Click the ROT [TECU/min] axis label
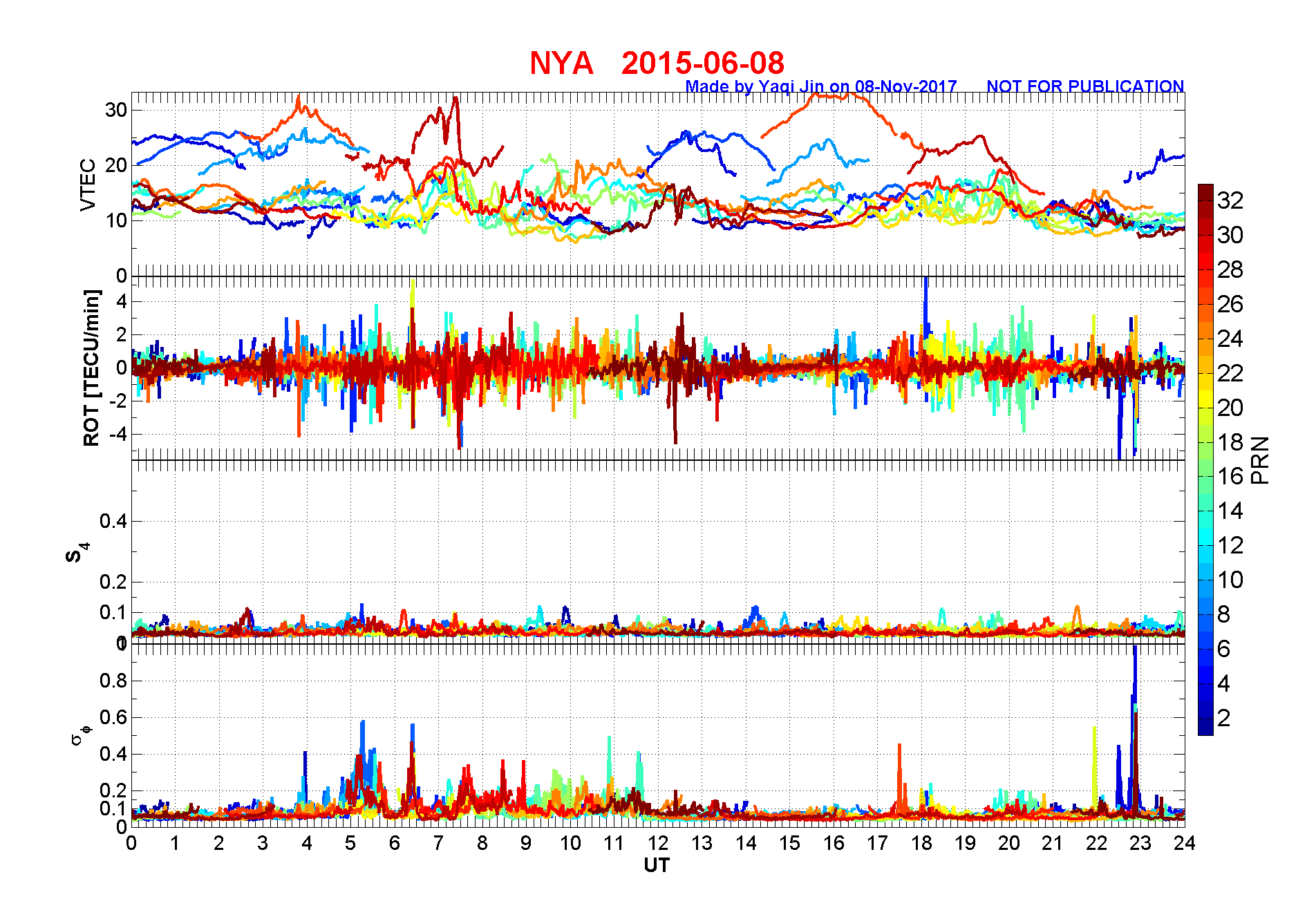 coord(91,368)
